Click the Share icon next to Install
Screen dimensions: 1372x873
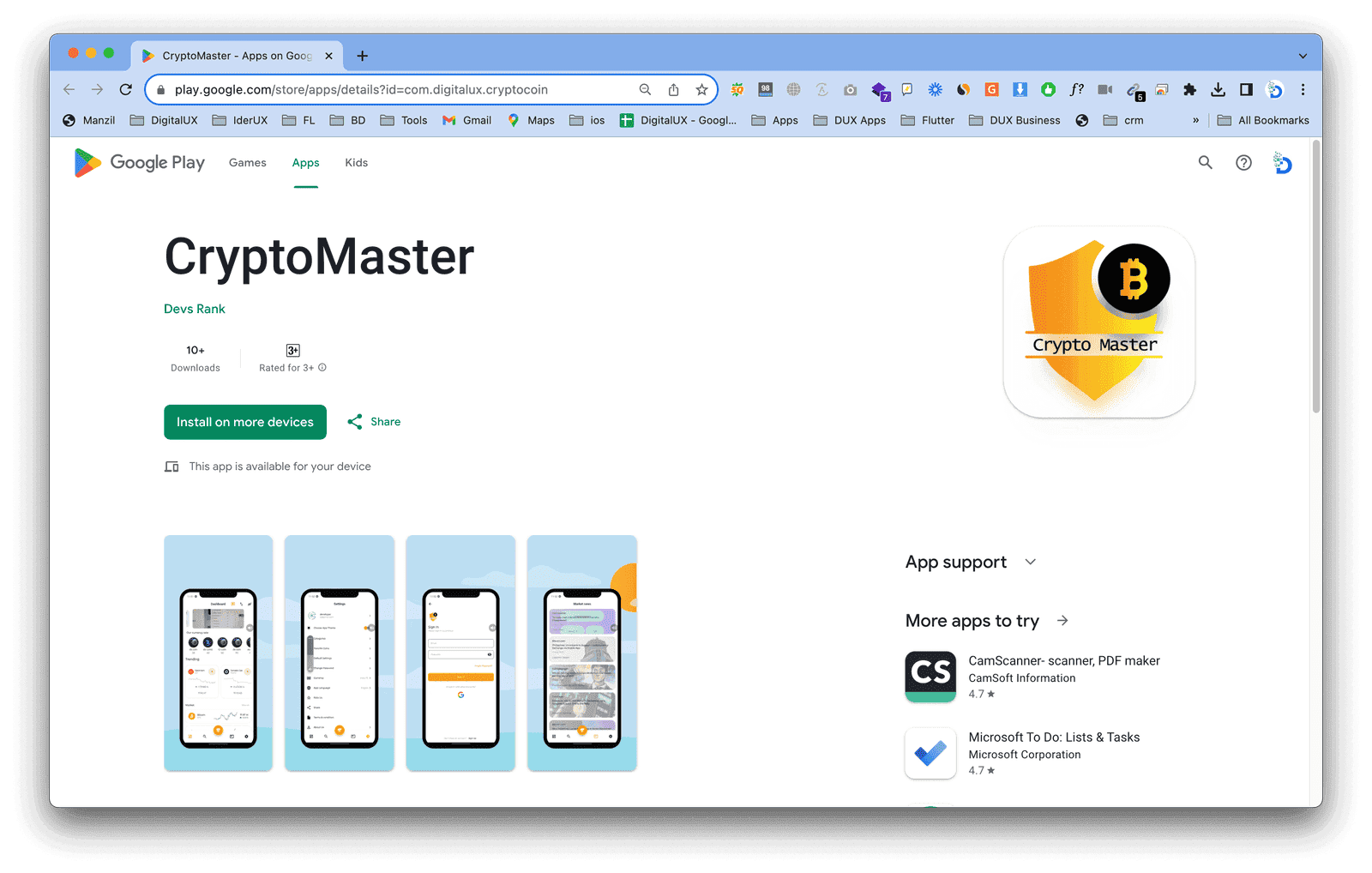[x=356, y=421]
